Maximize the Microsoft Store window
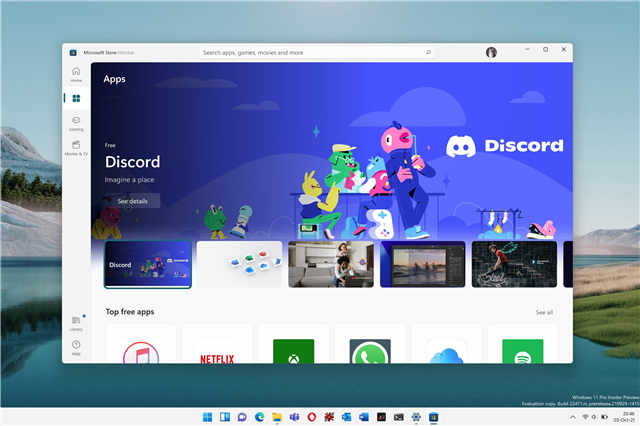The height and width of the screenshot is (426, 640). [x=545, y=49]
